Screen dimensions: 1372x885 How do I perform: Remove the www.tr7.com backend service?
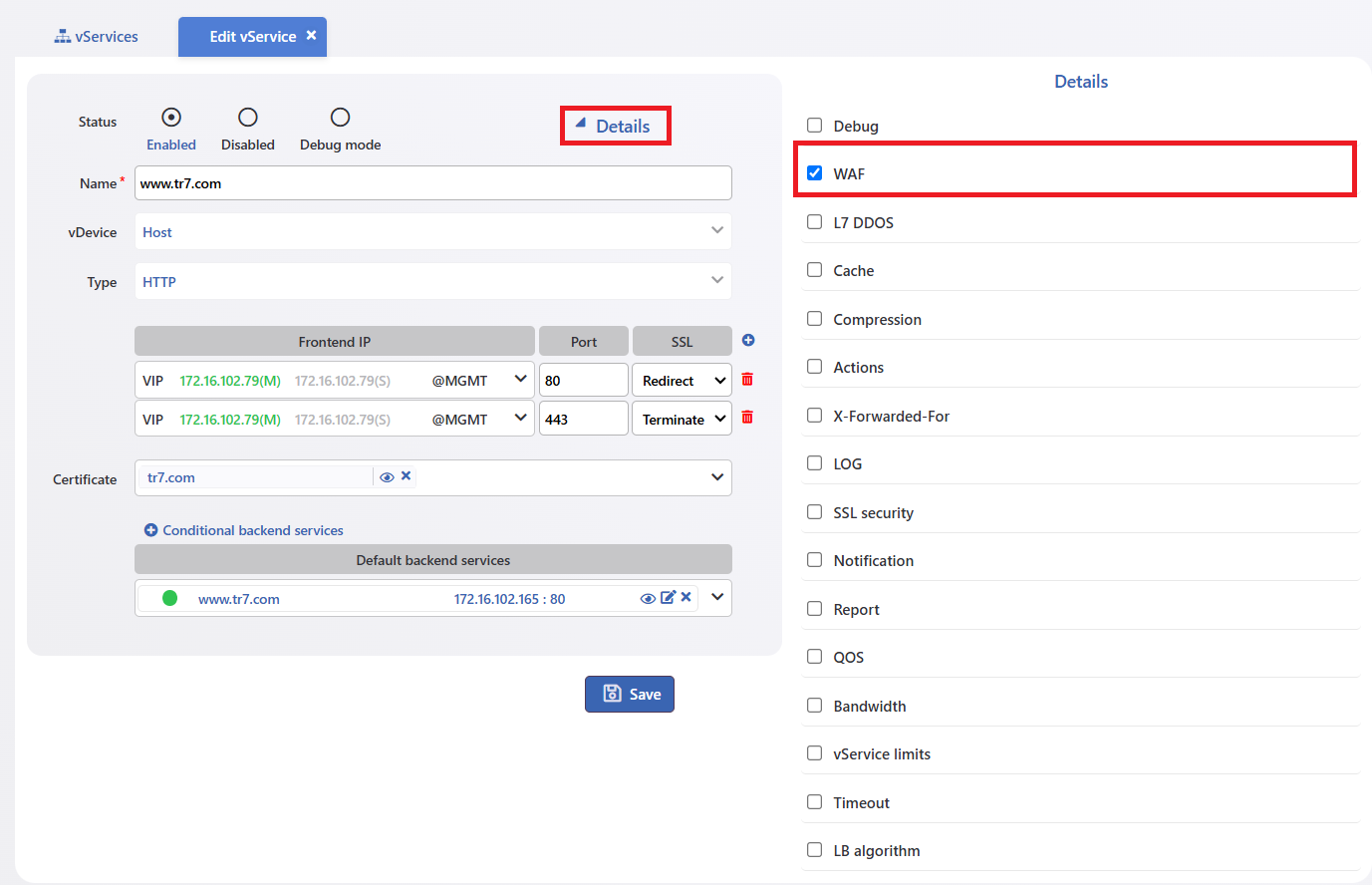click(x=686, y=597)
